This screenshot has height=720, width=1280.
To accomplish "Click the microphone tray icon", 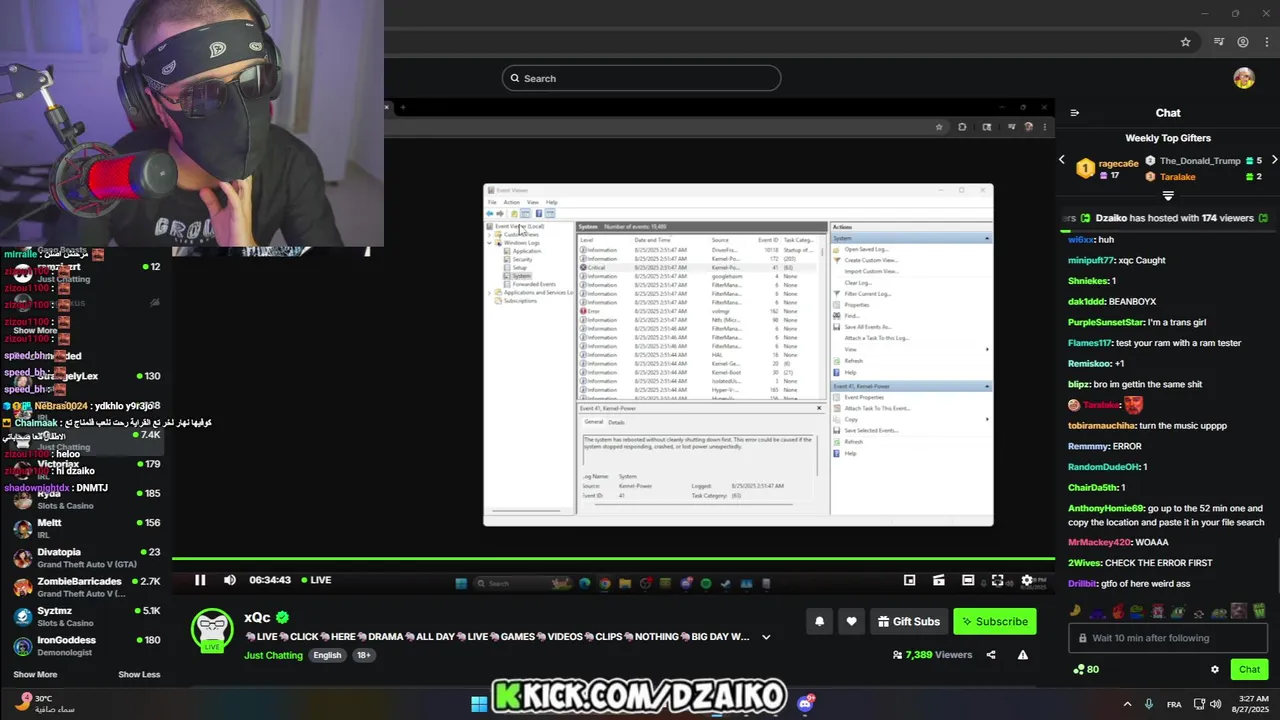I will 1149,704.
